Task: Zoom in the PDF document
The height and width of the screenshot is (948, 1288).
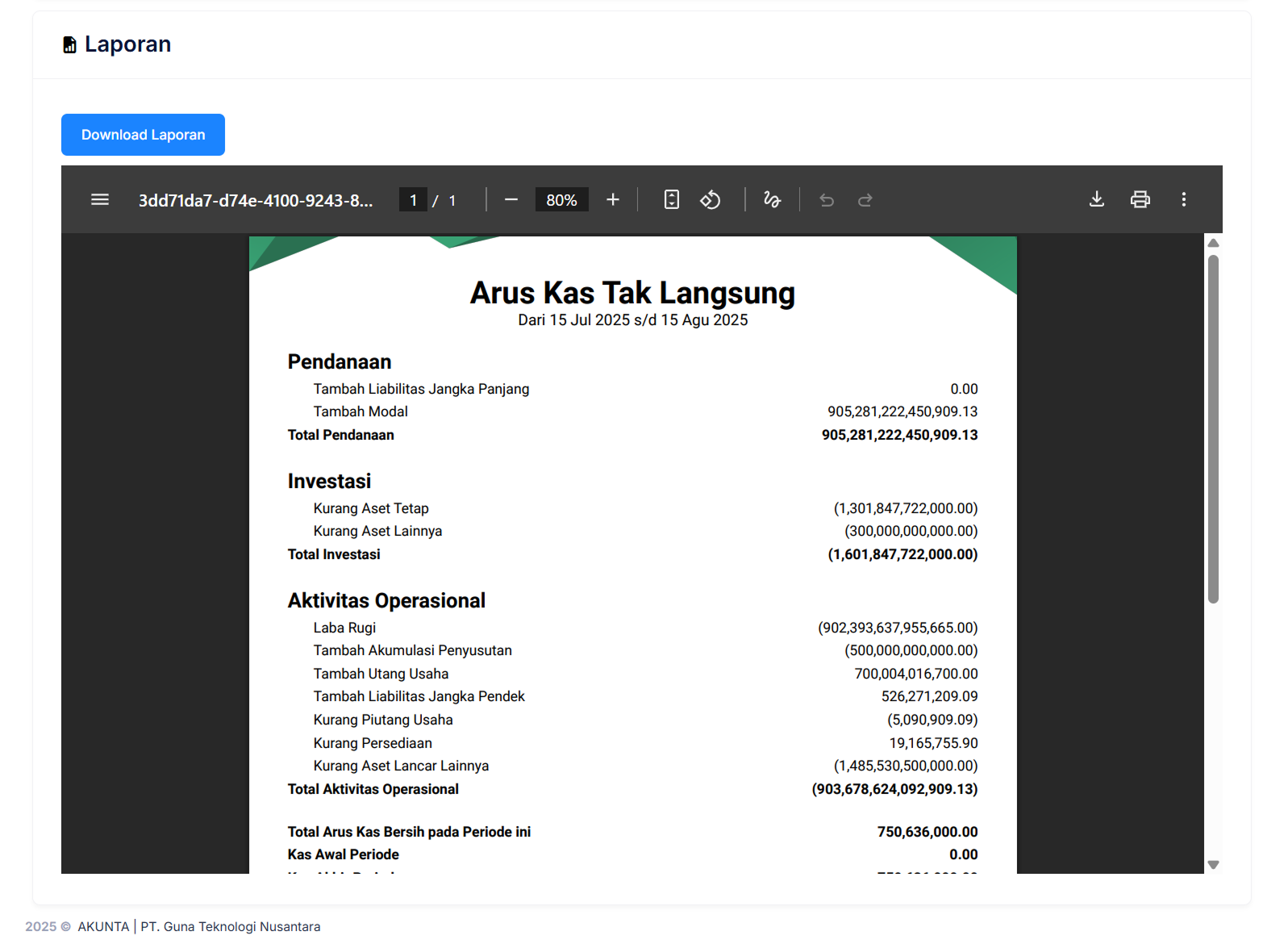Action: (x=613, y=199)
